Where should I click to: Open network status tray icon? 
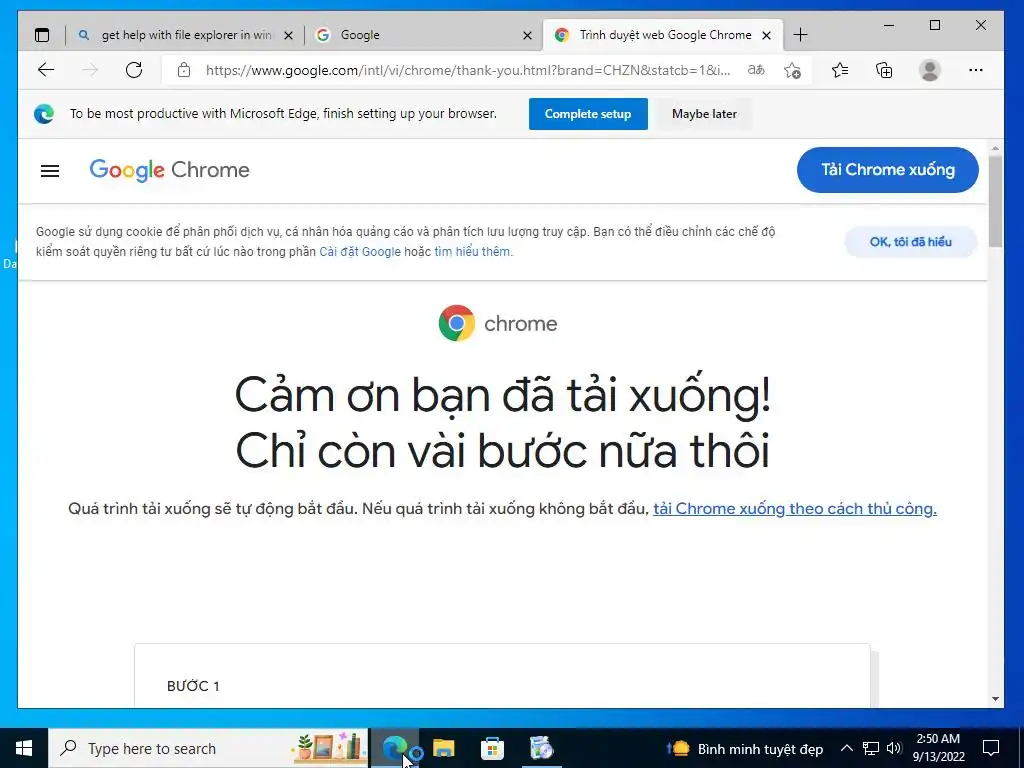(x=871, y=748)
